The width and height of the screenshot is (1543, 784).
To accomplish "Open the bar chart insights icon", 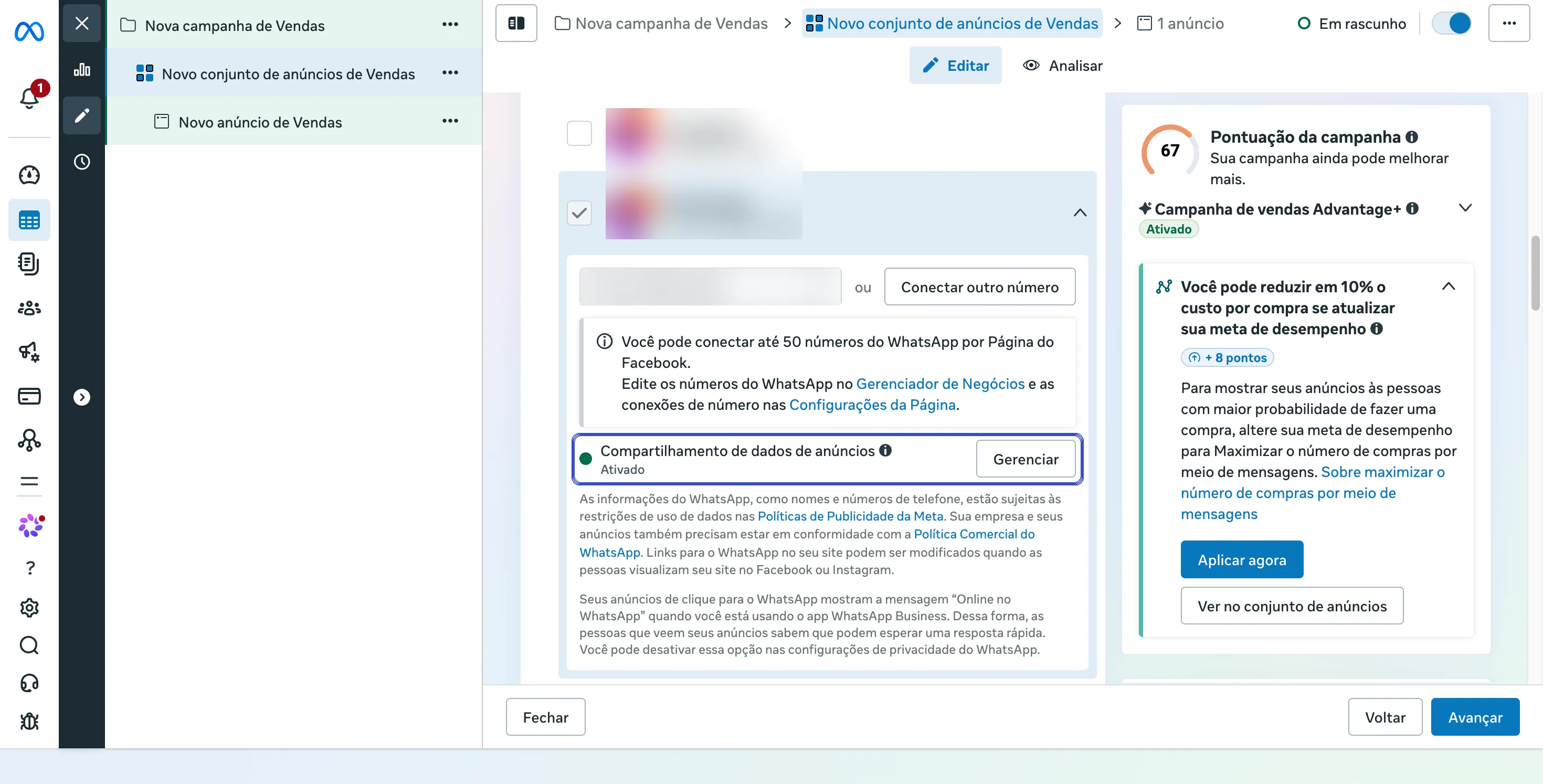I will (81, 69).
